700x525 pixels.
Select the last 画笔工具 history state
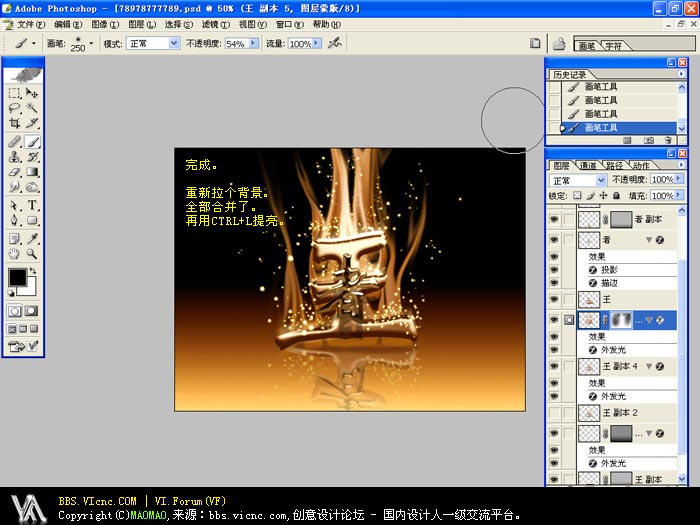point(600,128)
